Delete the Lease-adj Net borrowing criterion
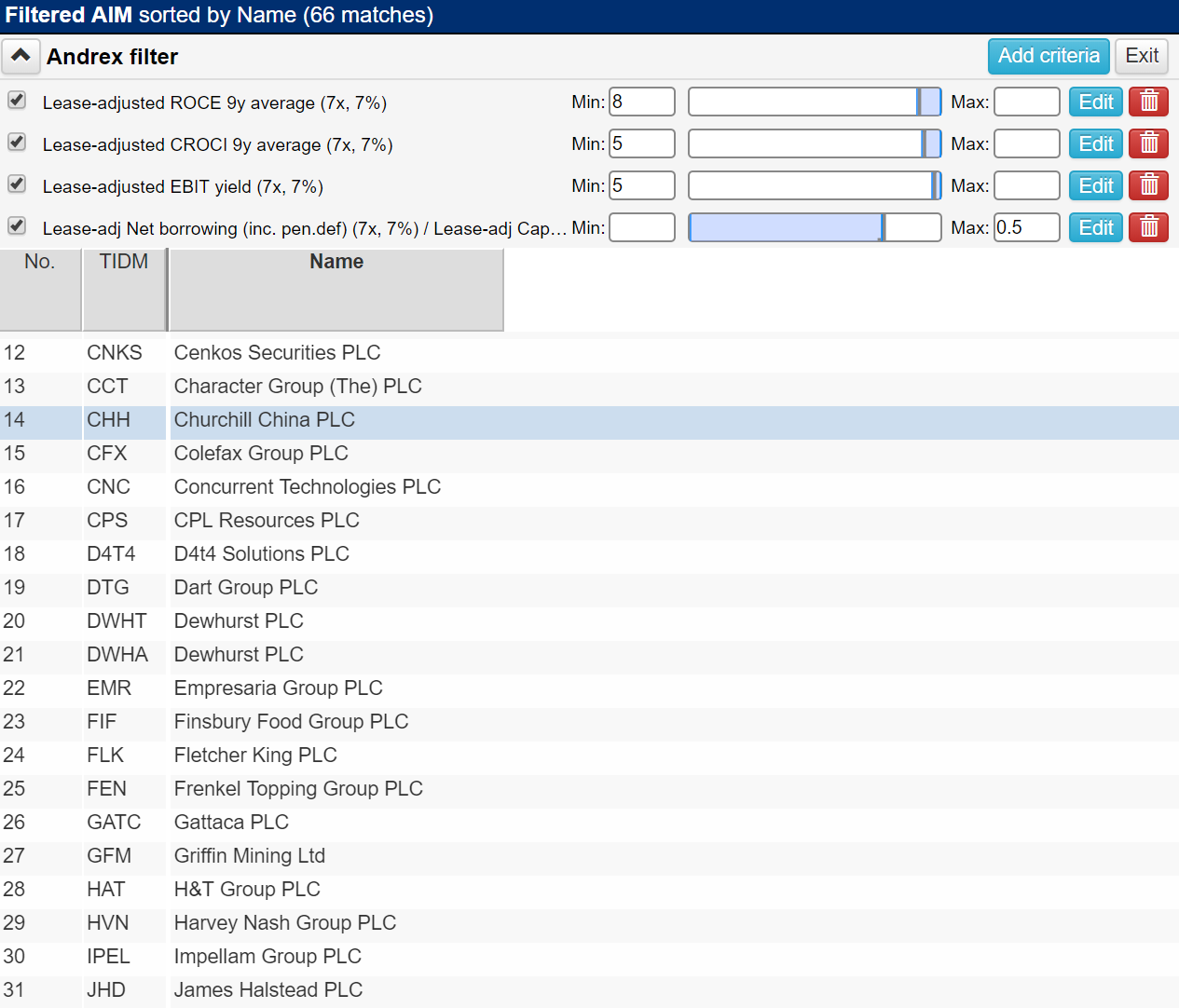This screenshot has width=1179, height=1008. coord(1148,227)
